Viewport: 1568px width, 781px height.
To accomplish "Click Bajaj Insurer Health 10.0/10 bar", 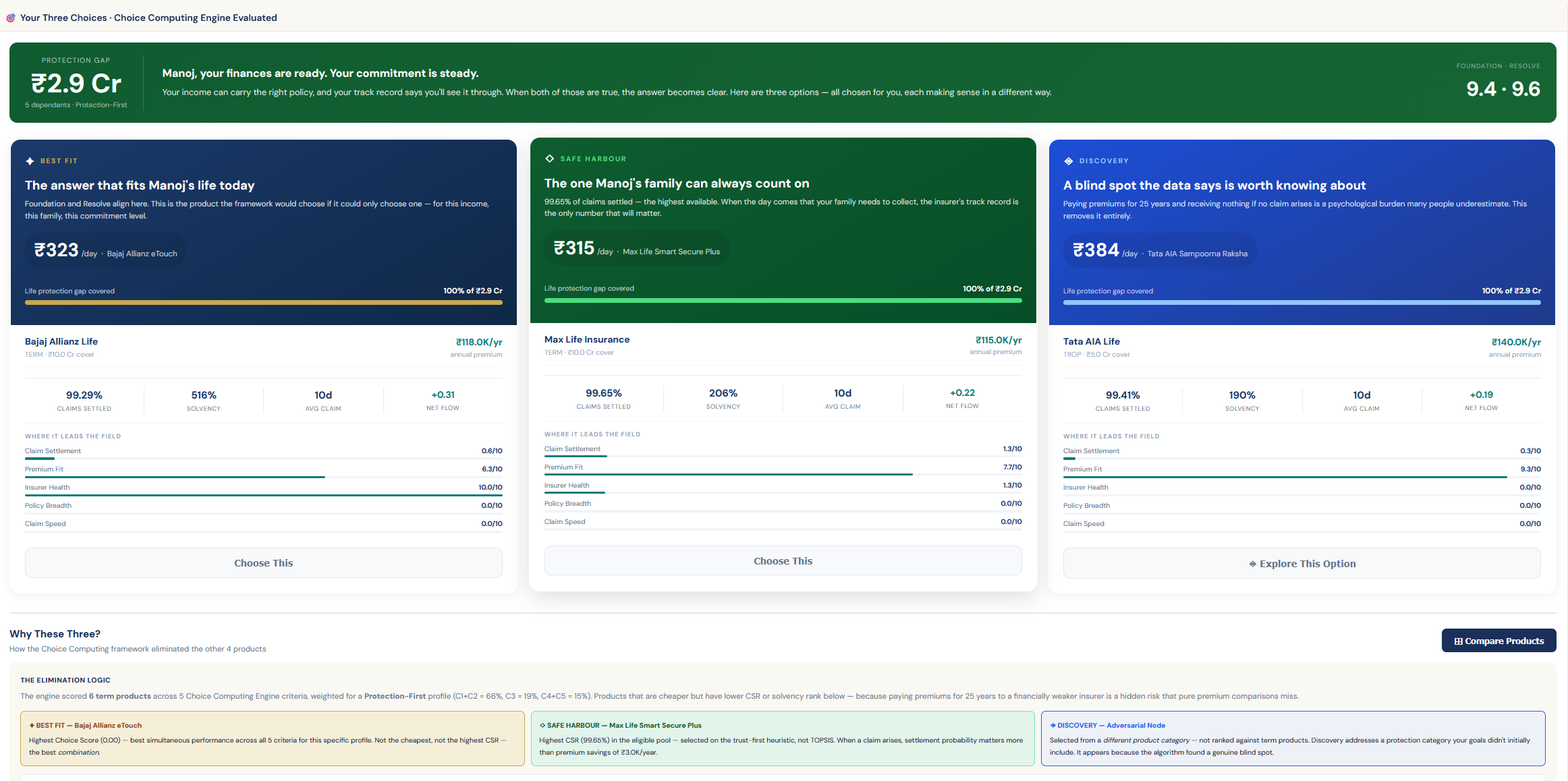I will tap(264, 495).
